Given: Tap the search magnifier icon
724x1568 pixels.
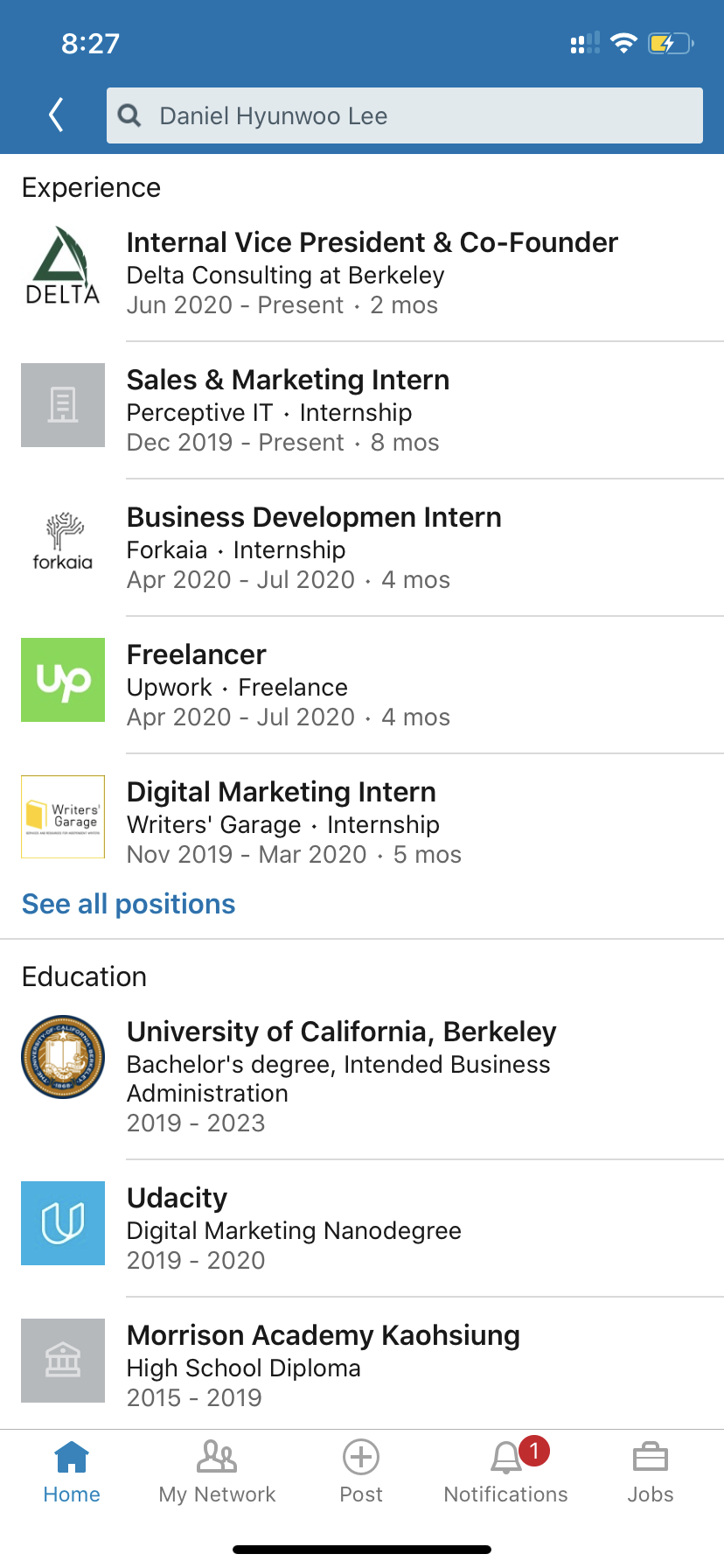Looking at the screenshot, I should pyautogui.click(x=129, y=115).
